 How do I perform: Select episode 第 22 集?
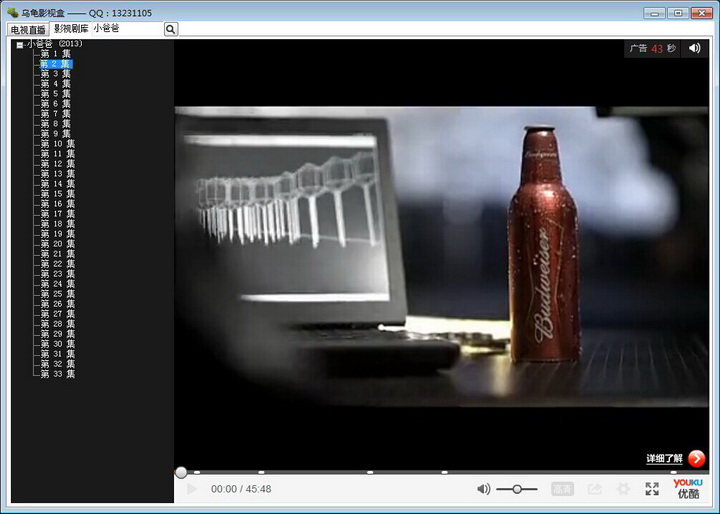pyautogui.click(x=57, y=264)
